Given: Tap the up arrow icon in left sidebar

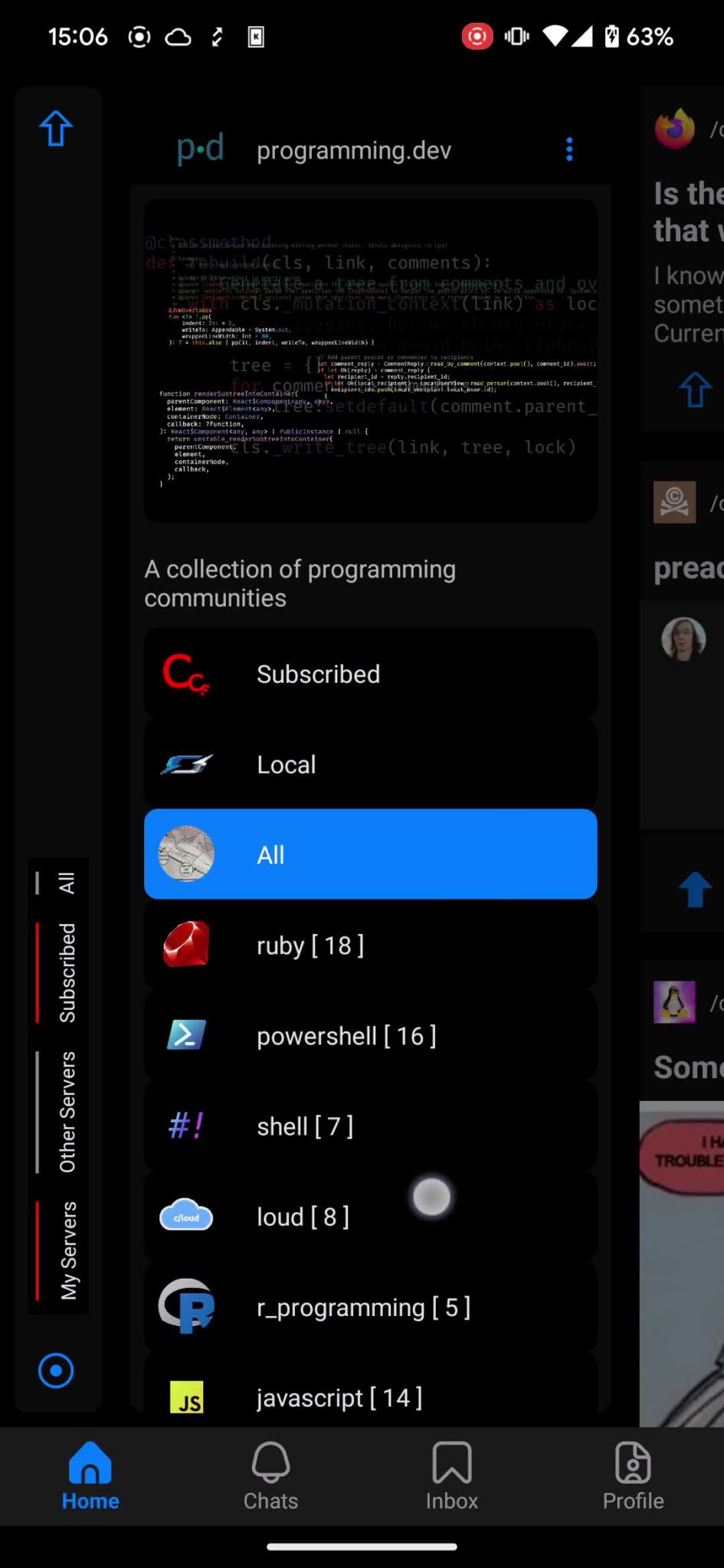Looking at the screenshot, I should point(56,129).
